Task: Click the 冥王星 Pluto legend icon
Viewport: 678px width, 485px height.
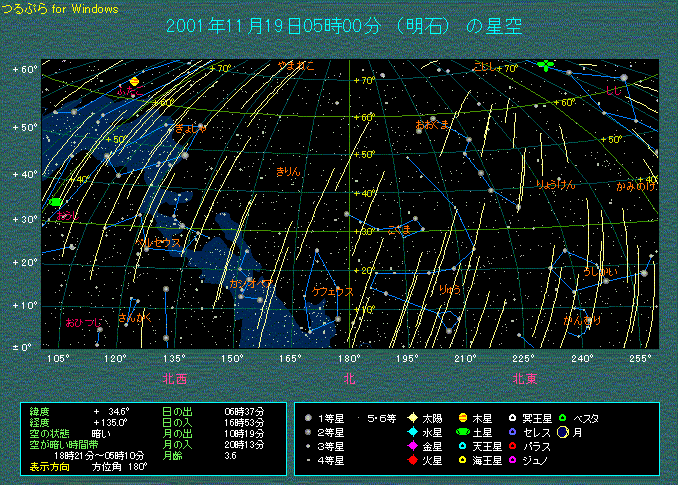Action: 513,417
